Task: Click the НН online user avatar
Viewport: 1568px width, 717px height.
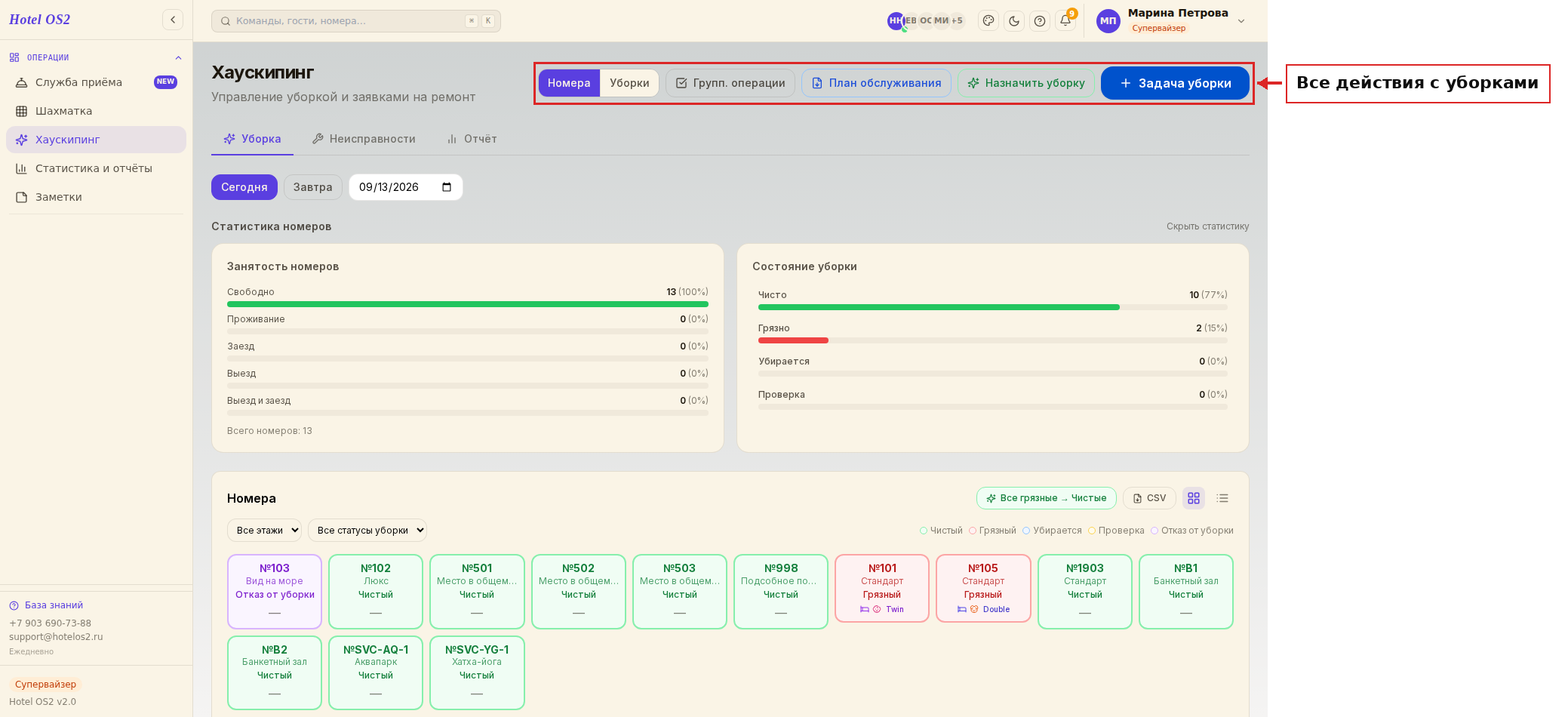Action: 896,21
